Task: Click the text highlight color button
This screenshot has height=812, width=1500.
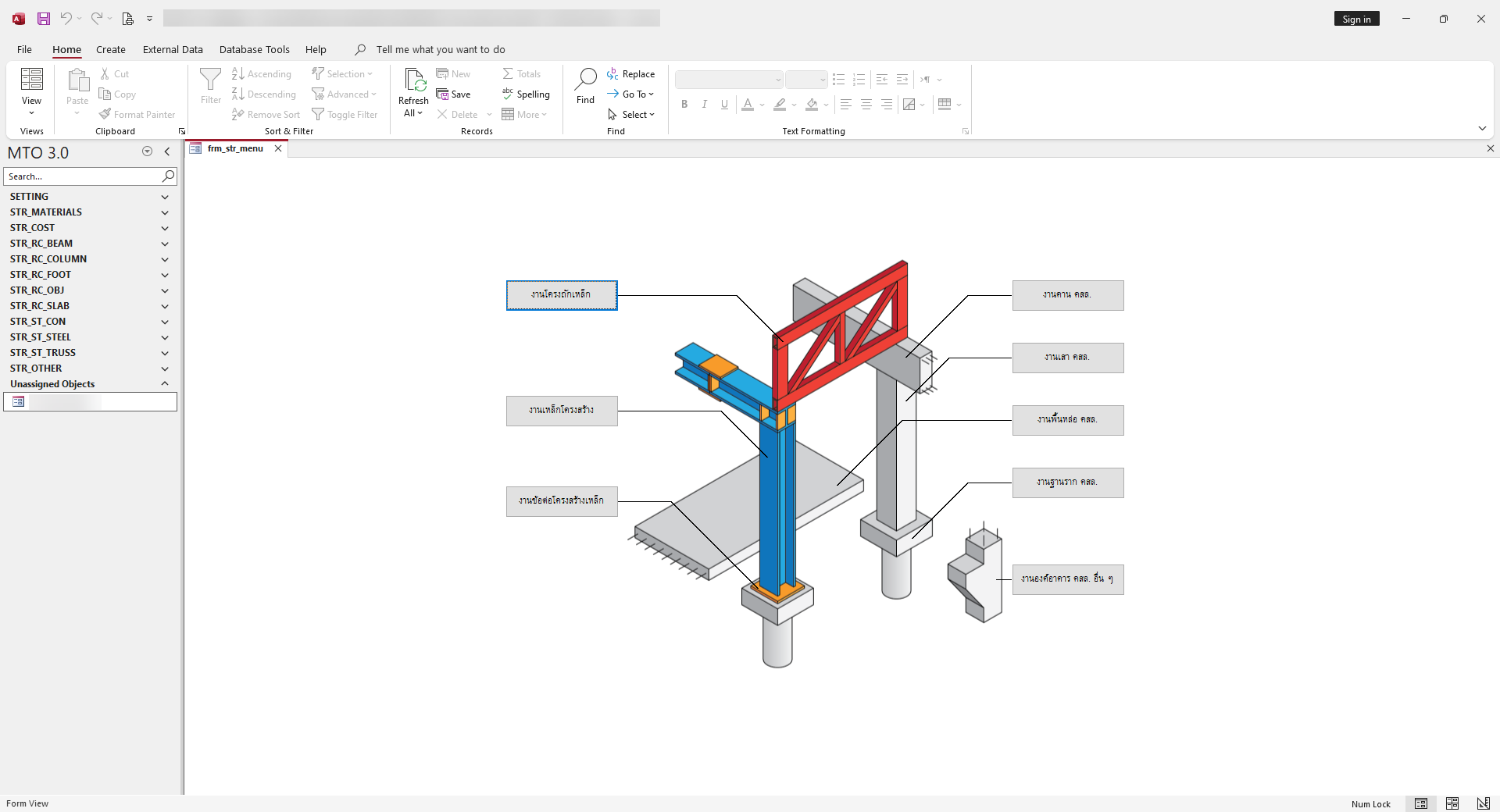Action: [x=780, y=104]
